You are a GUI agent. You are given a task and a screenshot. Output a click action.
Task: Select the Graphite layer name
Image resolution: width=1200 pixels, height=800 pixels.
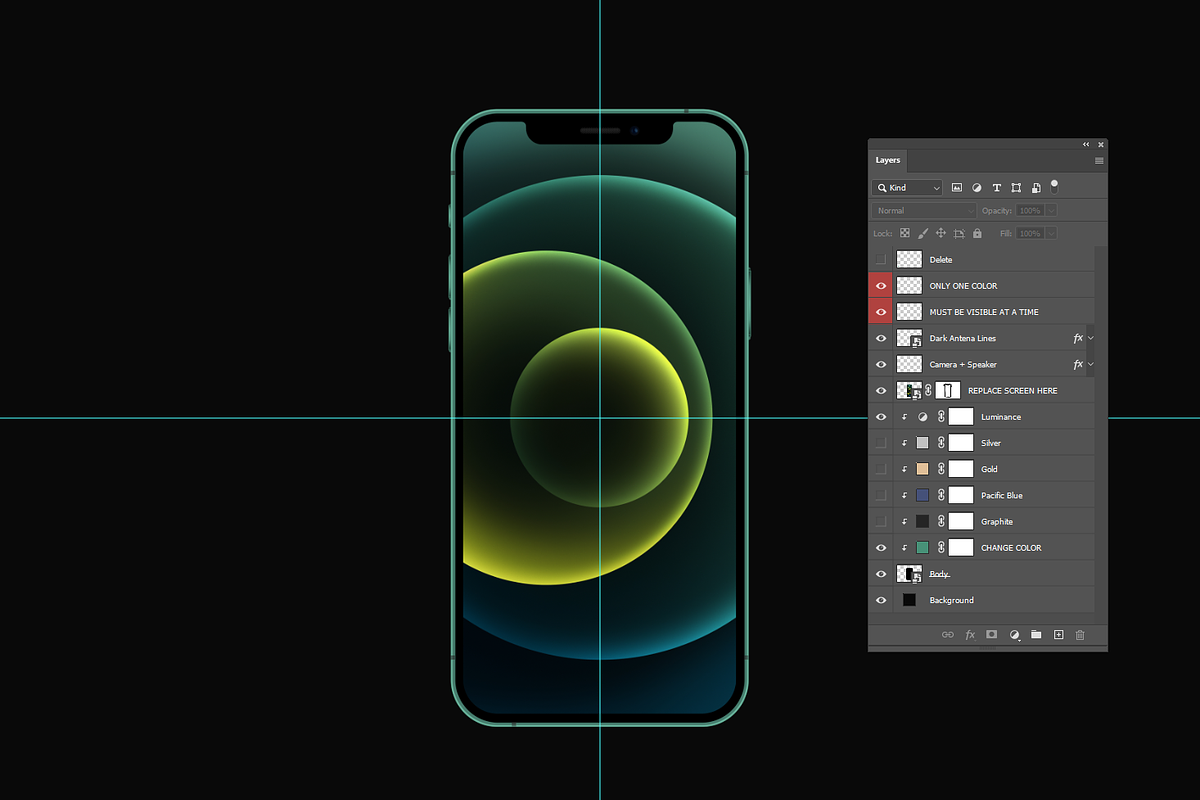point(997,521)
